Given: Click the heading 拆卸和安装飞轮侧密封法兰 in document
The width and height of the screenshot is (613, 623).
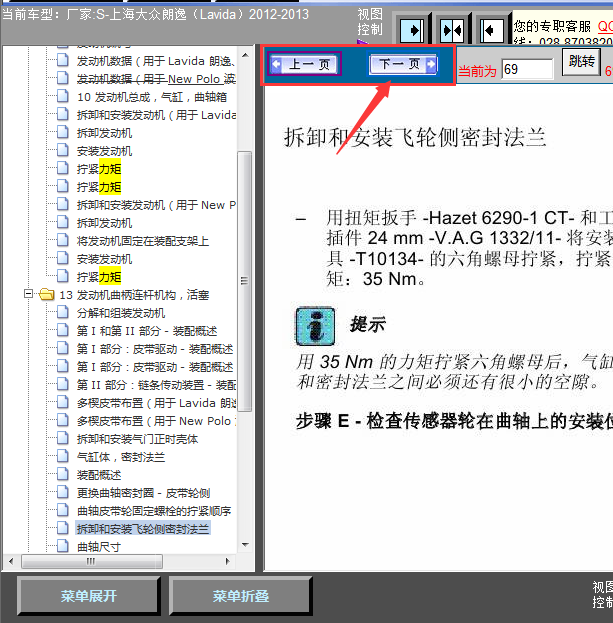Looking at the screenshot, I should point(415,138).
